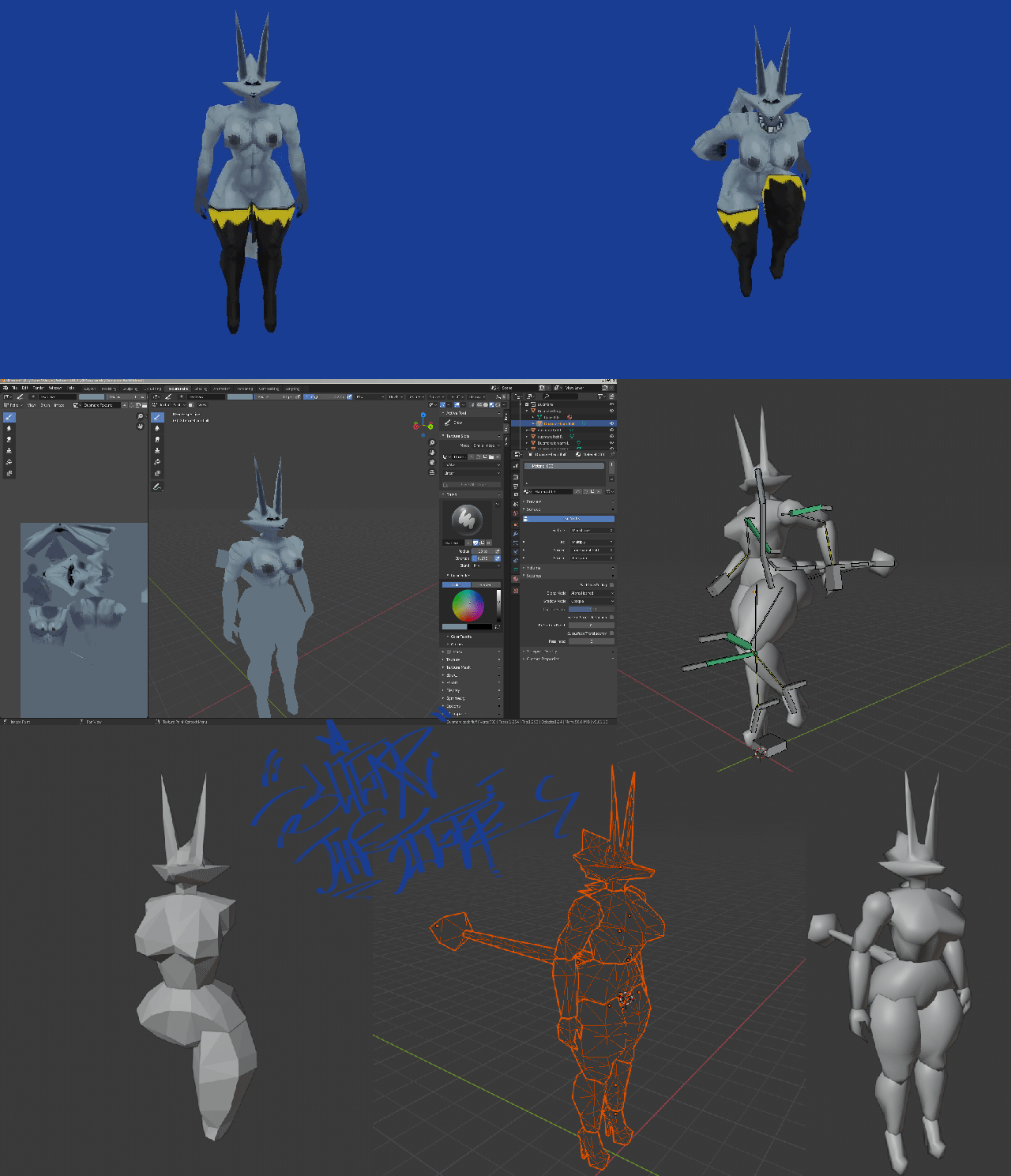The height and width of the screenshot is (1176, 1011).
Task: Switch perspective/orthographic view in the 3D viewport
Action: pyautogui.click(x=432, y=472)
